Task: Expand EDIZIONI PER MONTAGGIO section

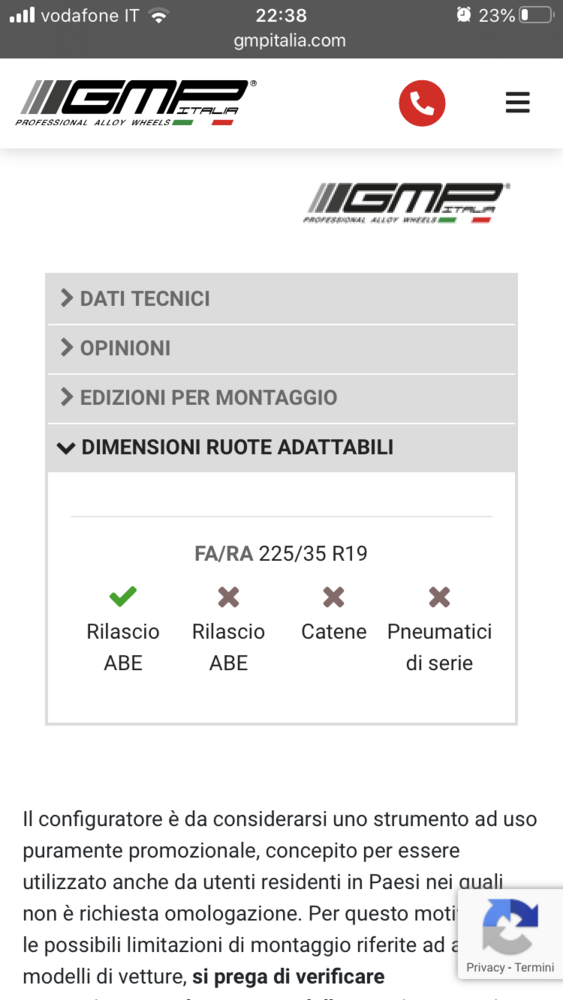Action: click(281, 398)
